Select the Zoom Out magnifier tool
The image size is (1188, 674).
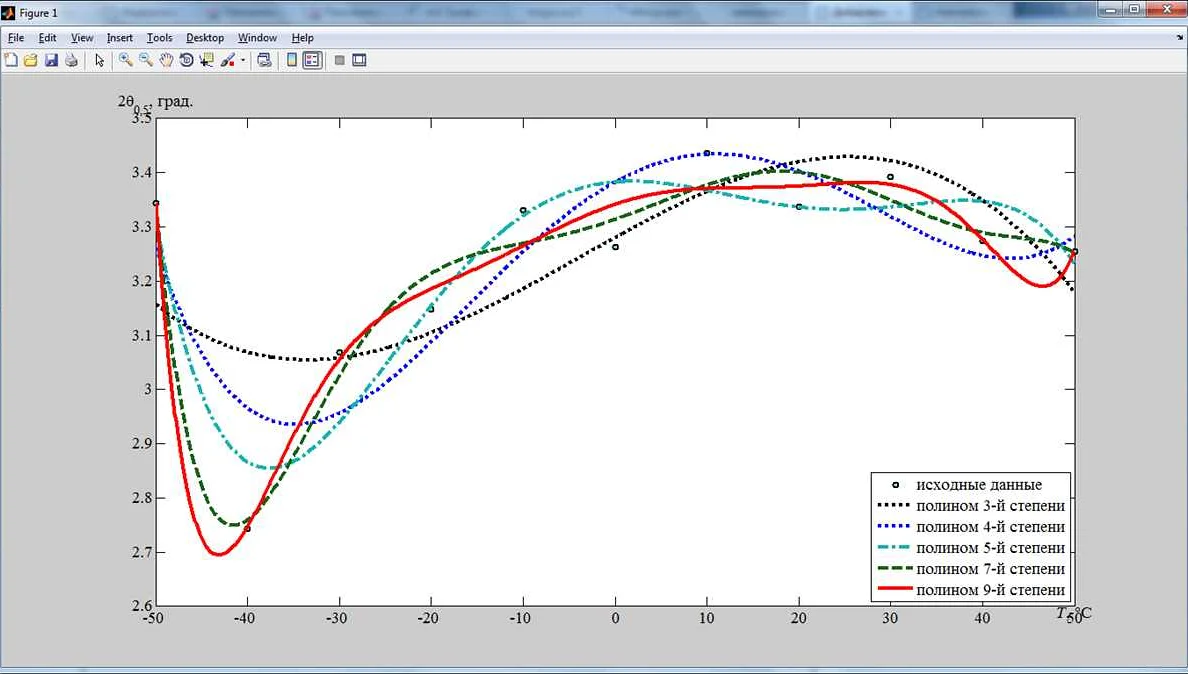(x=146, y=60)
